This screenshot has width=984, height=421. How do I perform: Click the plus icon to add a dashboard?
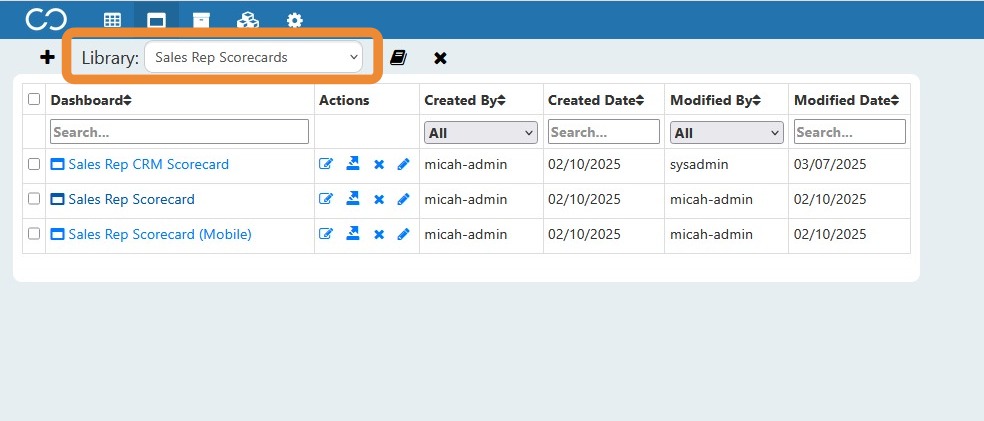(x=47, y=58)
